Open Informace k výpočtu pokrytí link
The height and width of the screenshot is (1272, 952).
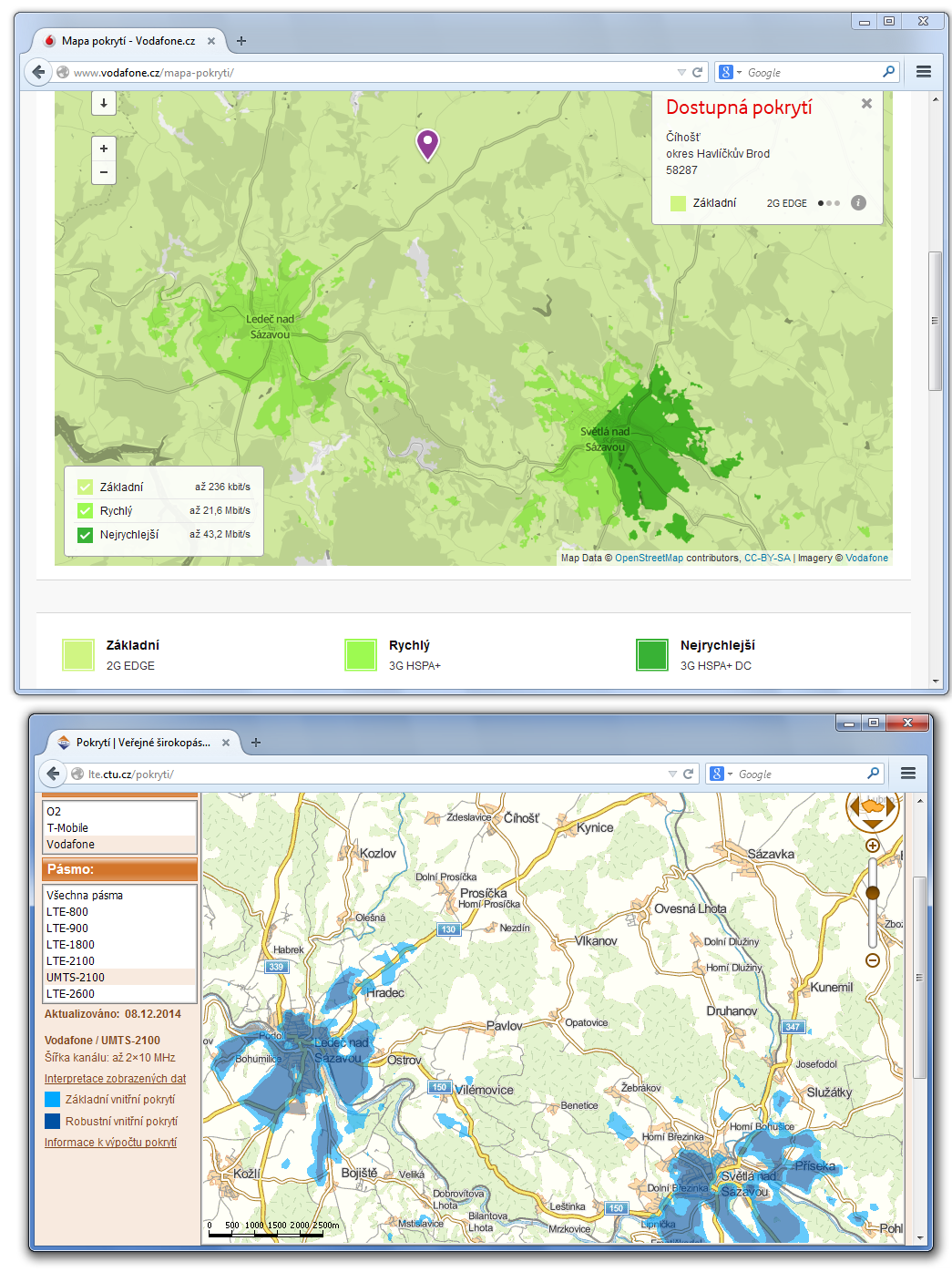click(110, 1143)
